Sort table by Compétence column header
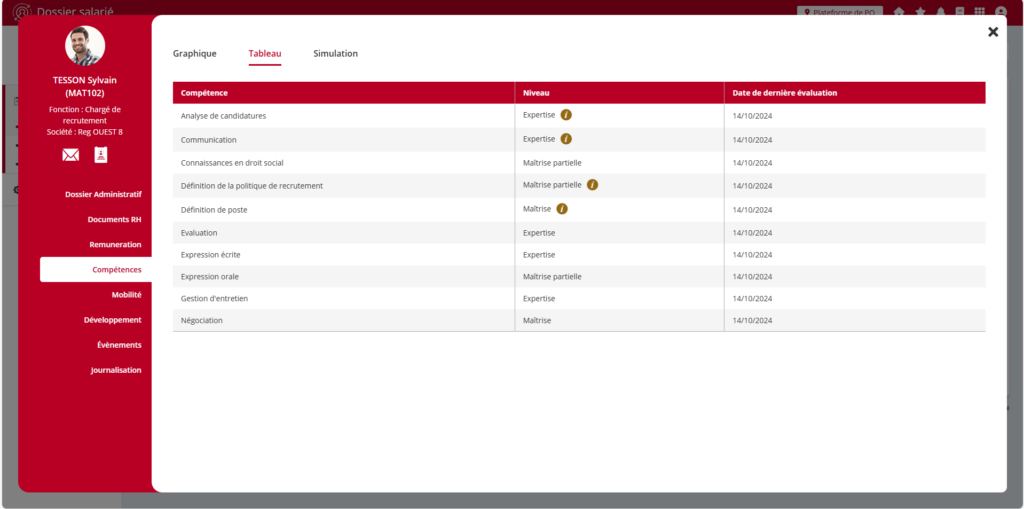The height and width of the screenshot is (509, 1024). click(x=205, y=93)
